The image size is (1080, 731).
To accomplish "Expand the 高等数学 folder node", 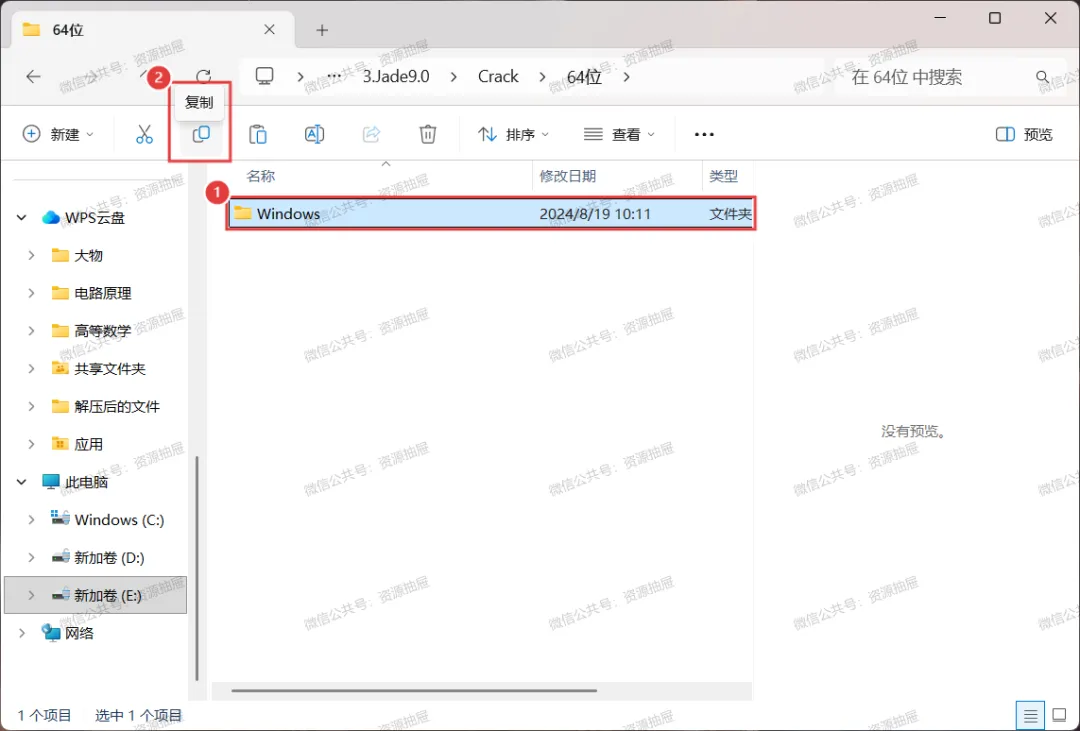I will tap(31, 331).
